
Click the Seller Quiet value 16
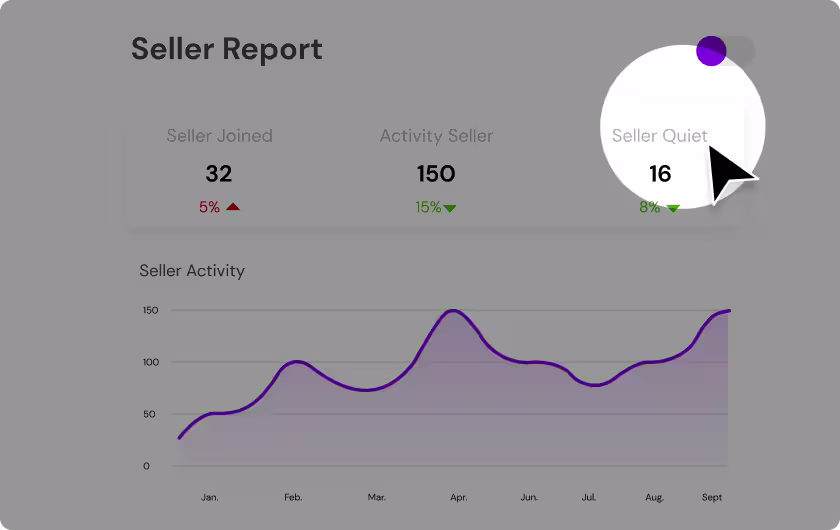click(660, 174)
